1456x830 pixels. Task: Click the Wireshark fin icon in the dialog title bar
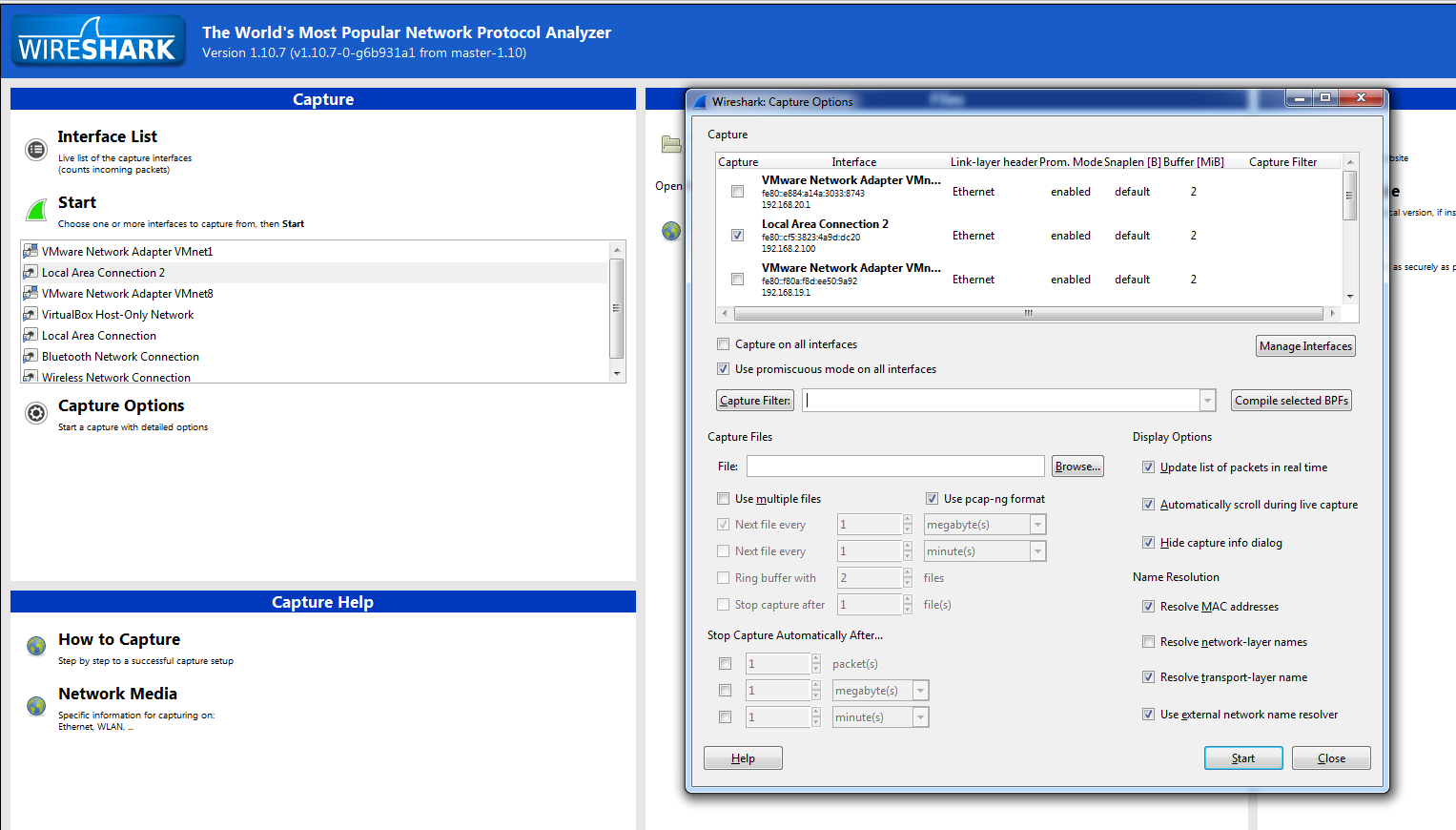pos(700,101)
